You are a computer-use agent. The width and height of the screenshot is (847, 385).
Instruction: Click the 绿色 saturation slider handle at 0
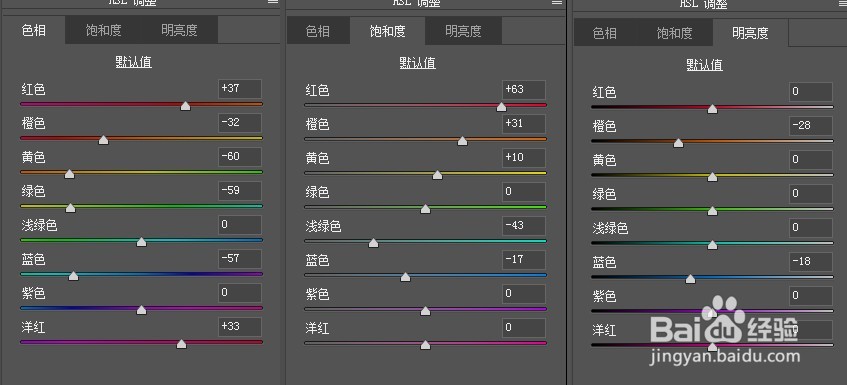point(425,209)
